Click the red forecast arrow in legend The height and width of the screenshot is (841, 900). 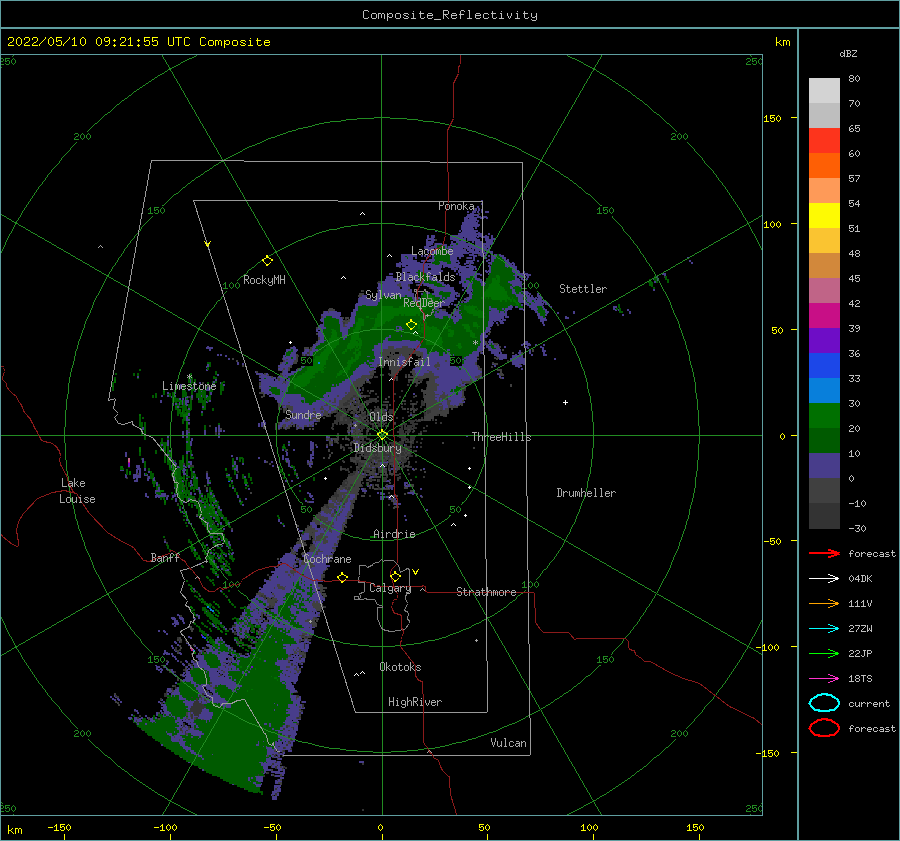pyautogui.click(x=824, y=553)
